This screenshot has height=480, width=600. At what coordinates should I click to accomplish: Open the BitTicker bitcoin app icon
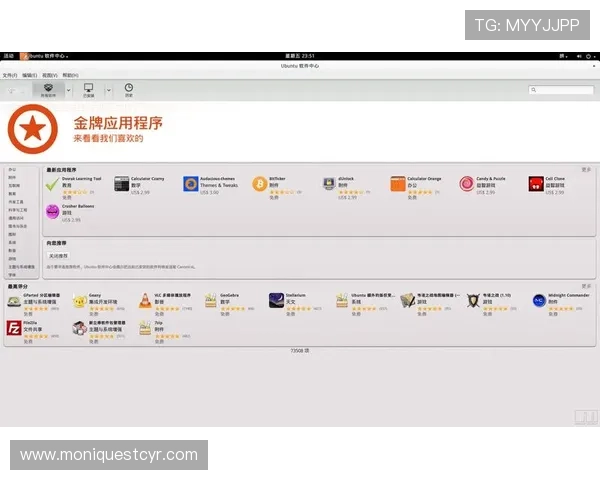coord(259,184)
